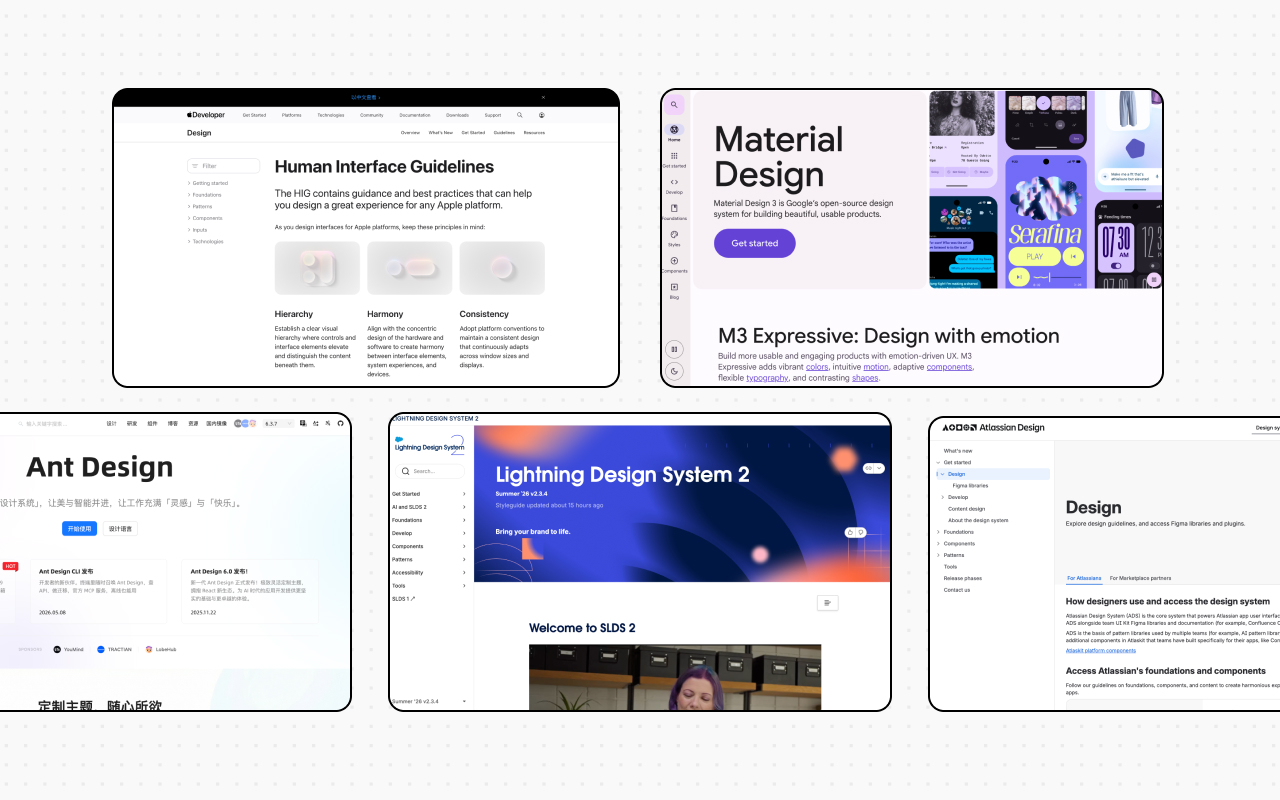
Task: Open Develop code icon in Material sidebar
Action: (x=674, y=182)
